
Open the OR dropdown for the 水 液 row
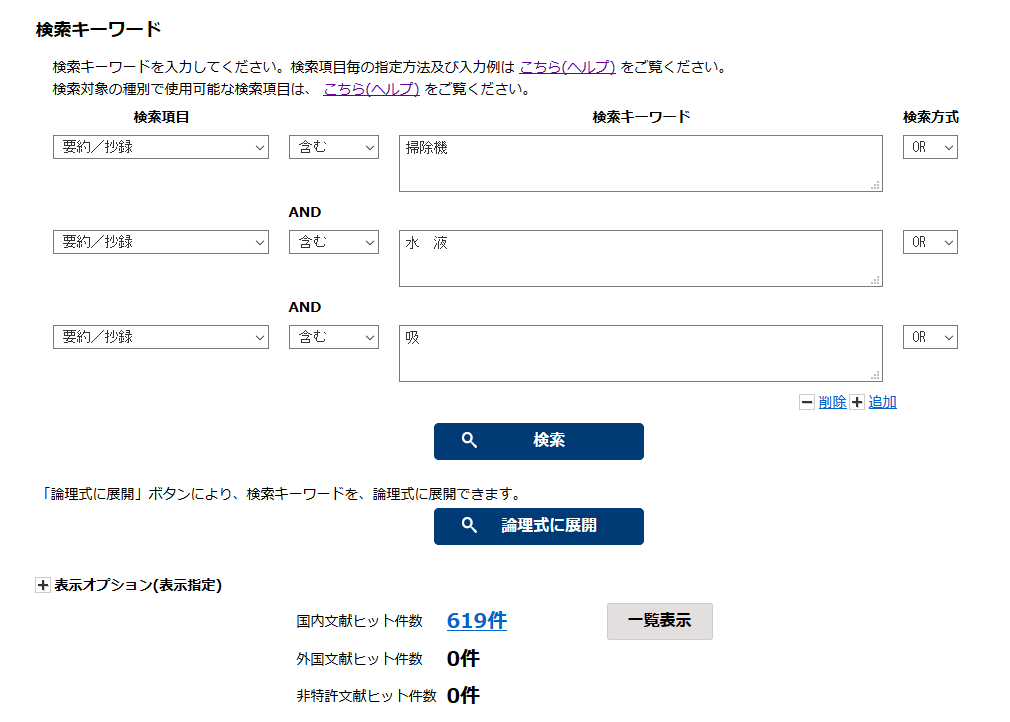coord(930,242)
